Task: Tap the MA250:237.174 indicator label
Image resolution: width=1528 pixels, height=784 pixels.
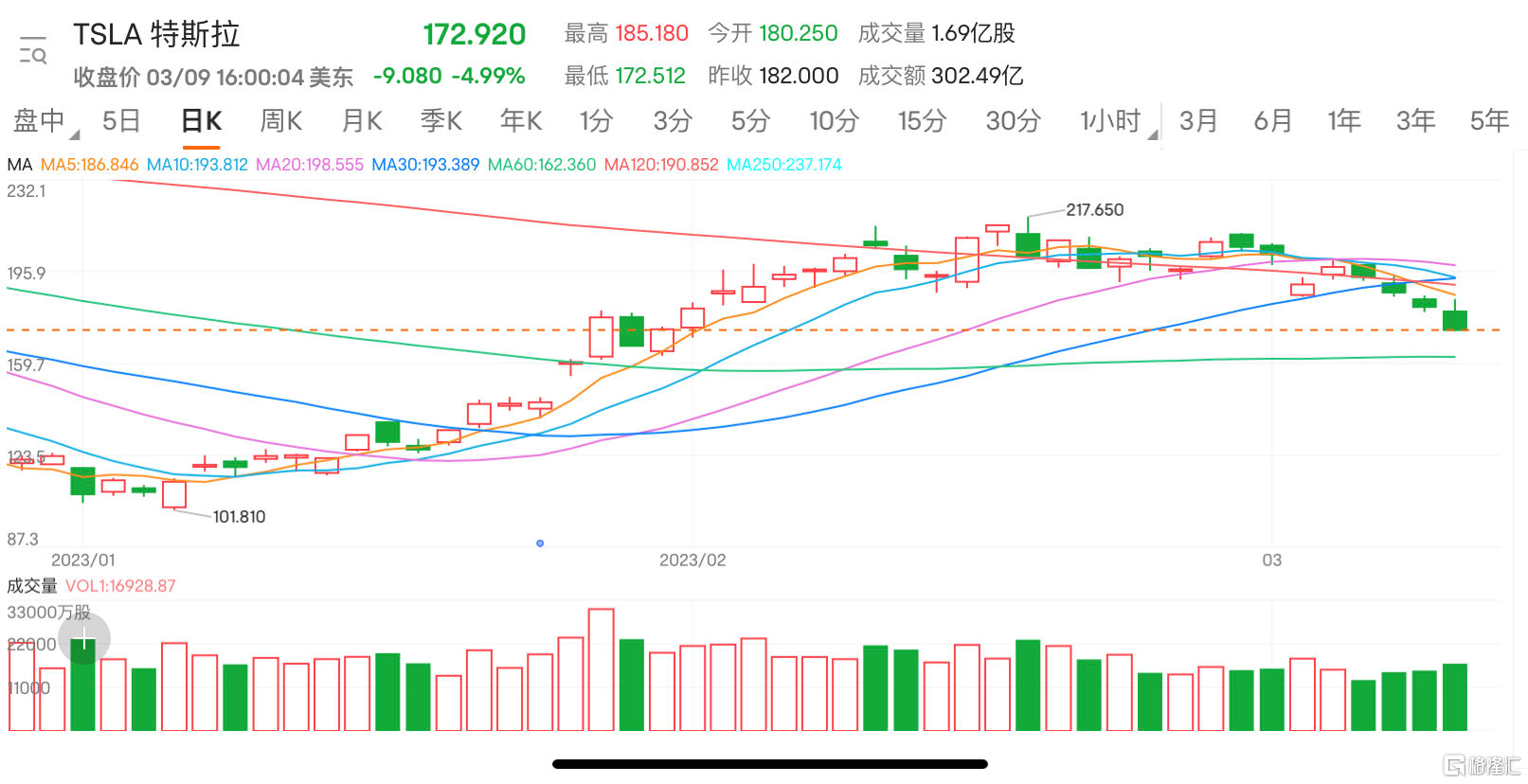Action: point(784,165)
